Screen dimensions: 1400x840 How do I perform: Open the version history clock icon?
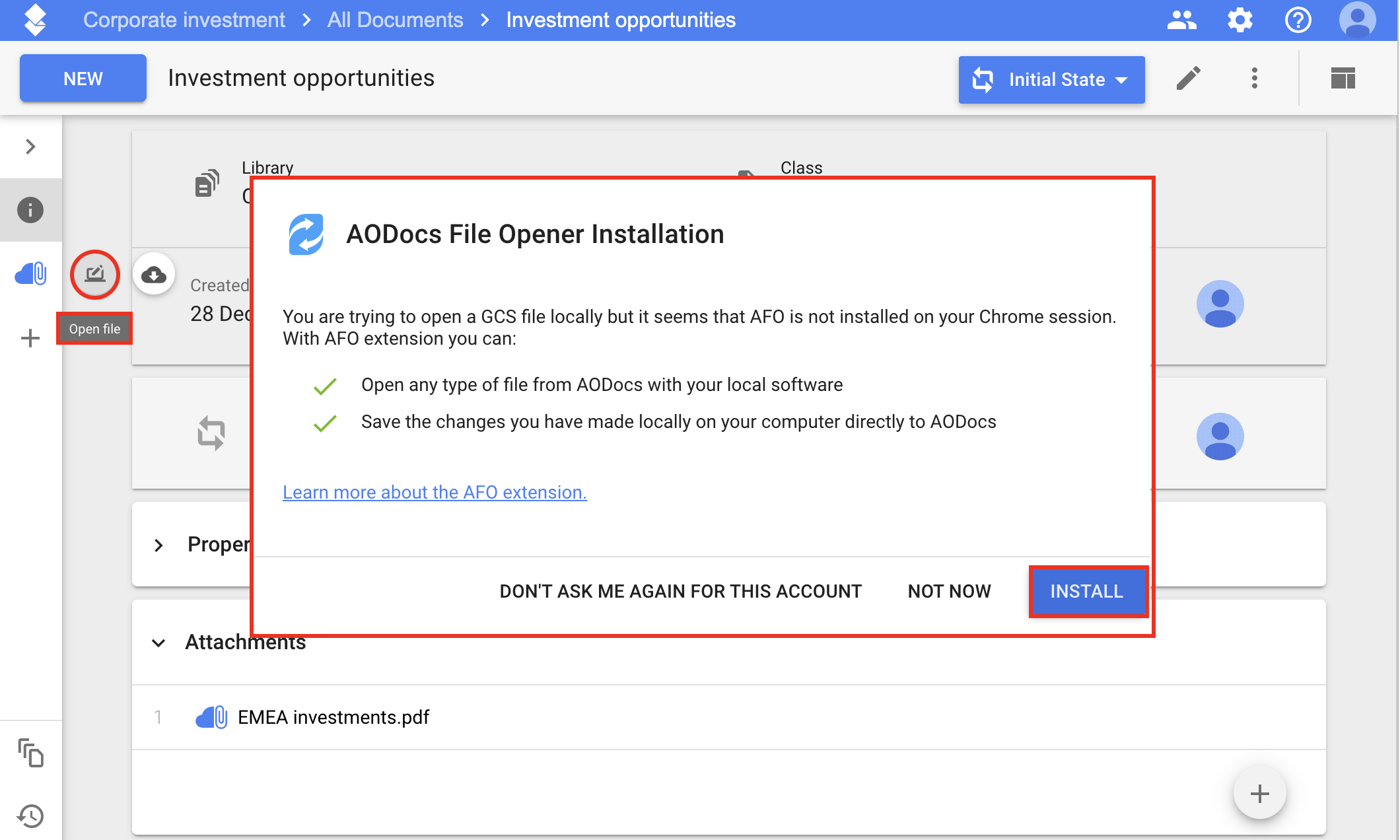30,816
